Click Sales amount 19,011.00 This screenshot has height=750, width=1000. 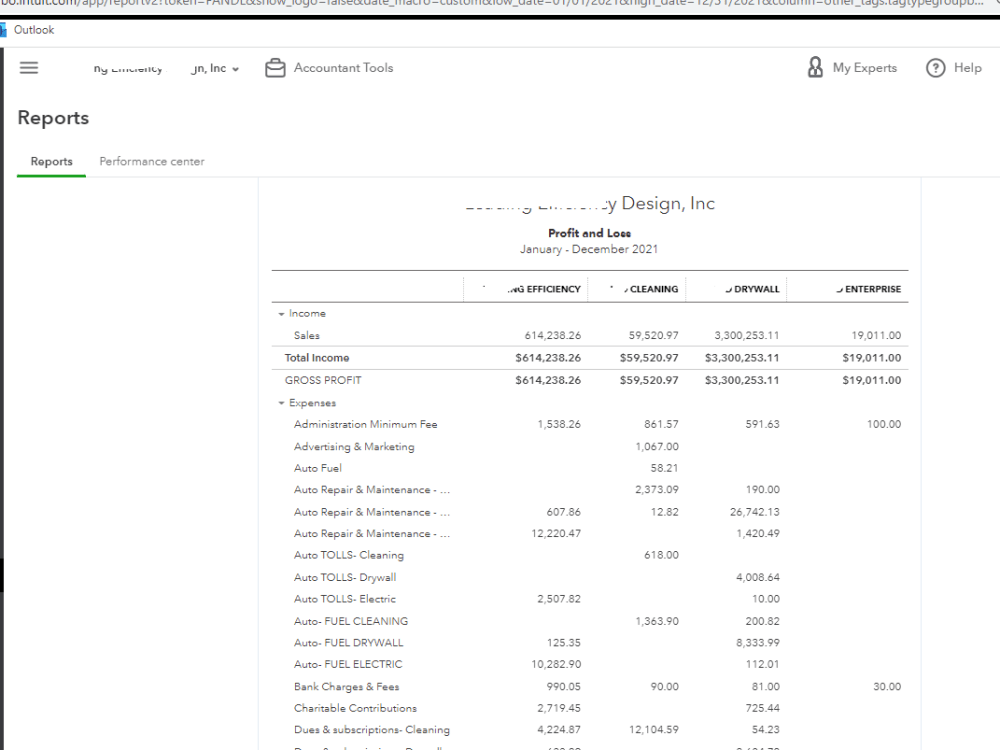coord(876,335)
